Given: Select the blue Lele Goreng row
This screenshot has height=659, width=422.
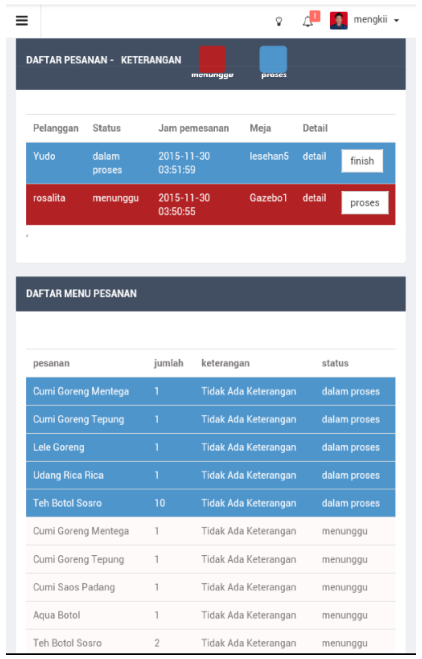Looking at the screenshot, I should pos(211,447).
